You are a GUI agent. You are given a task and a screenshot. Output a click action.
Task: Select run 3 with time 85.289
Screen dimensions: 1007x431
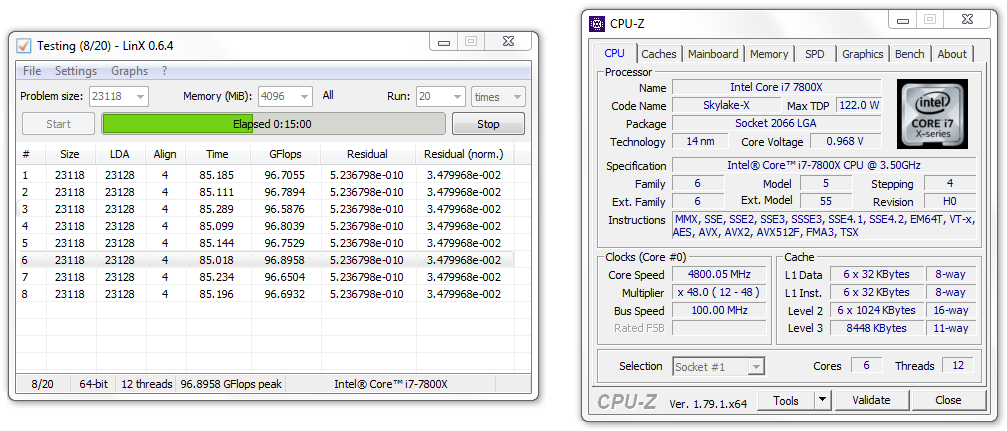tap(265, 209)
